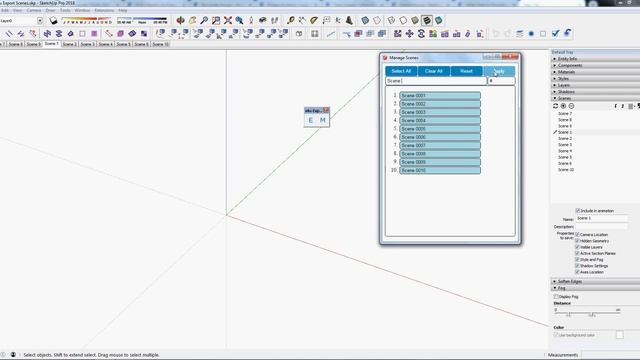The height and width of the screenshot is (360, 640).
Task: Expand the Styles panel
Action: tap(596, 78)
